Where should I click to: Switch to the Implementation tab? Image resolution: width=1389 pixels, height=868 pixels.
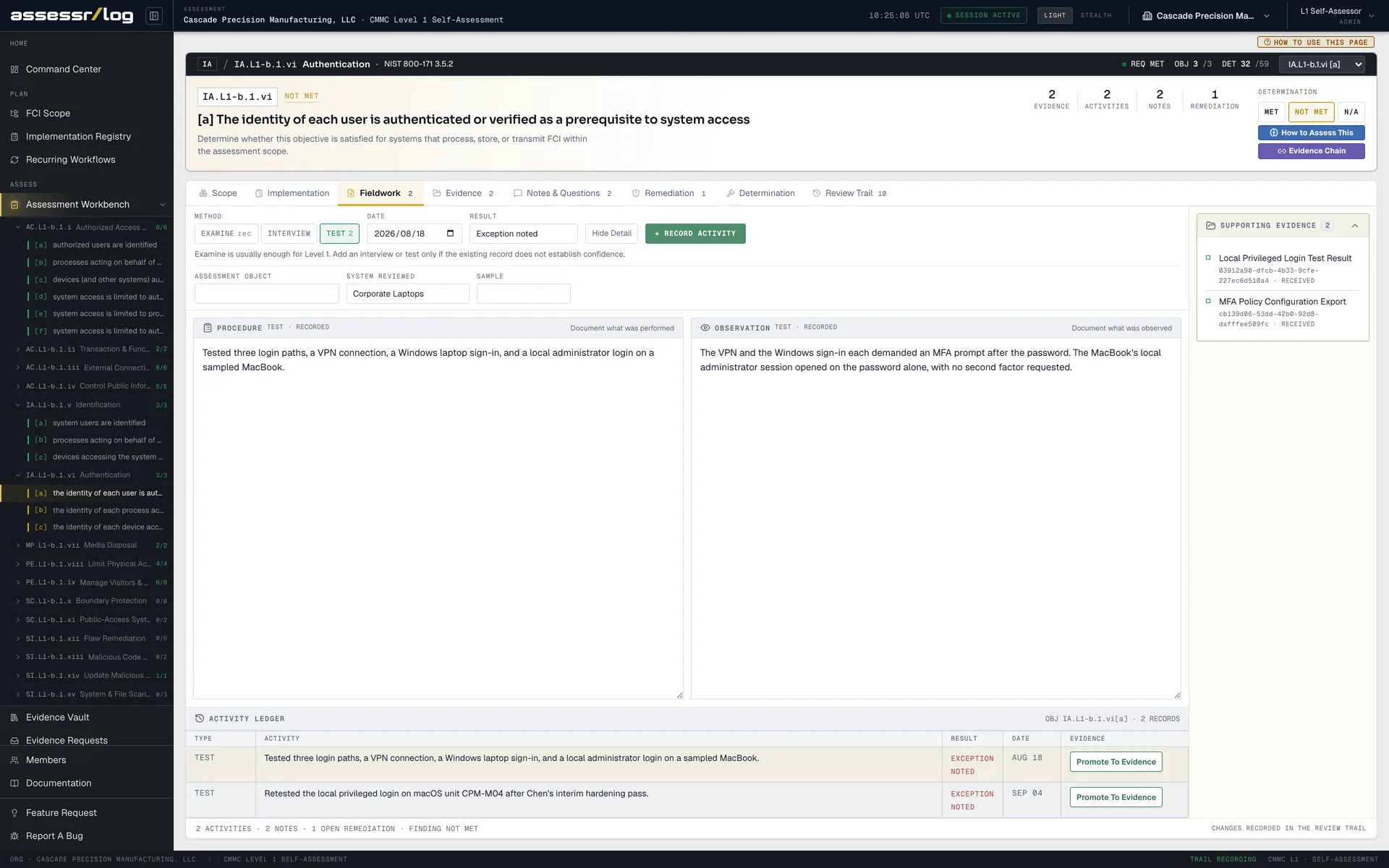(292, 193)
